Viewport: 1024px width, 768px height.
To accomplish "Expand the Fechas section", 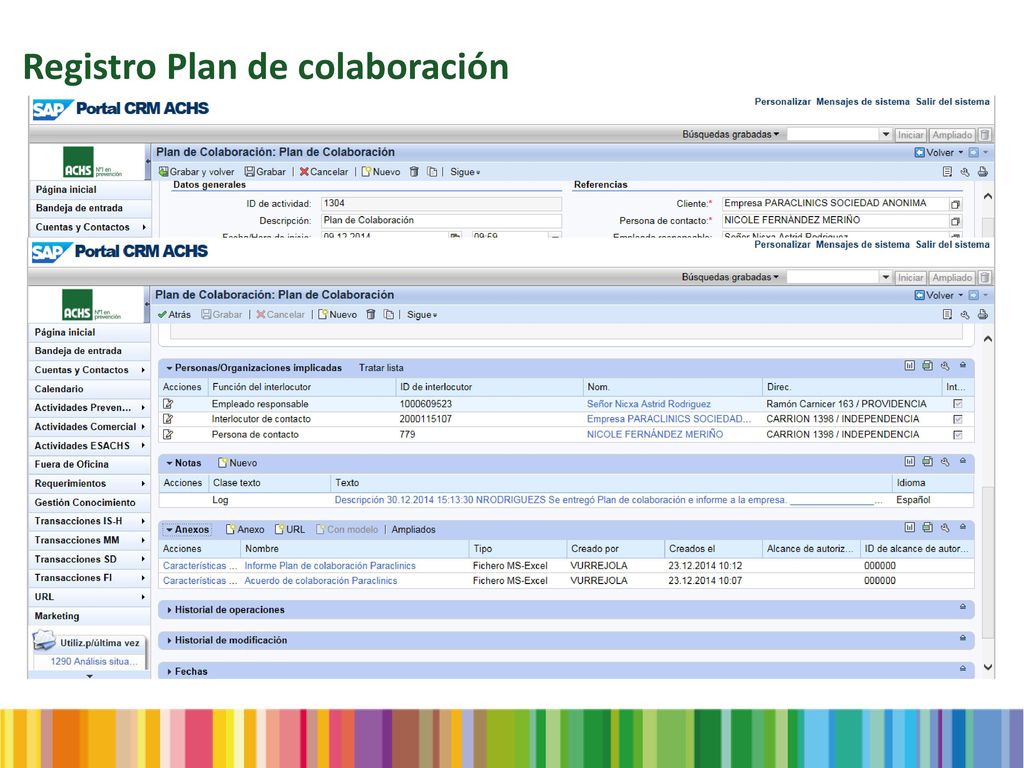I will [170, 671].
